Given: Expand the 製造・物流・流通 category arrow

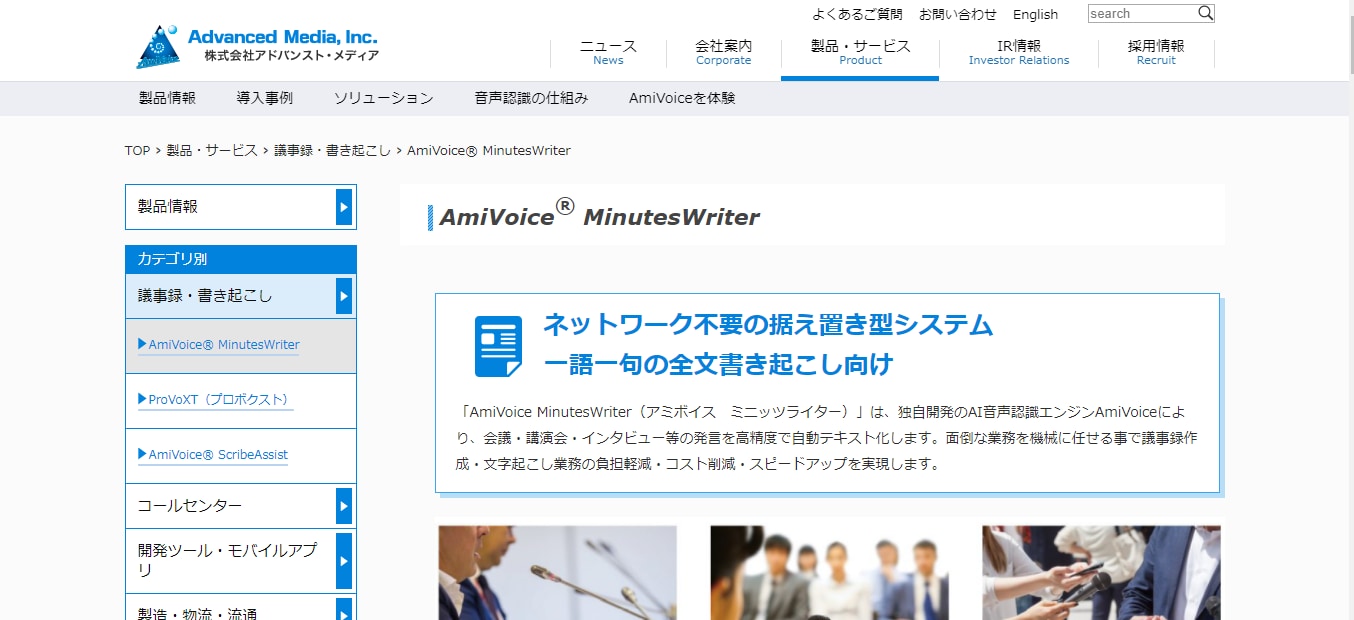Looking at the screenshot, I should [x=344, y=609].
